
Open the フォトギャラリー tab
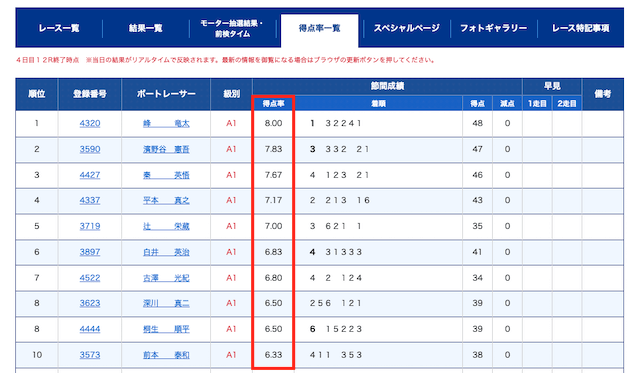tap(493, 28)
